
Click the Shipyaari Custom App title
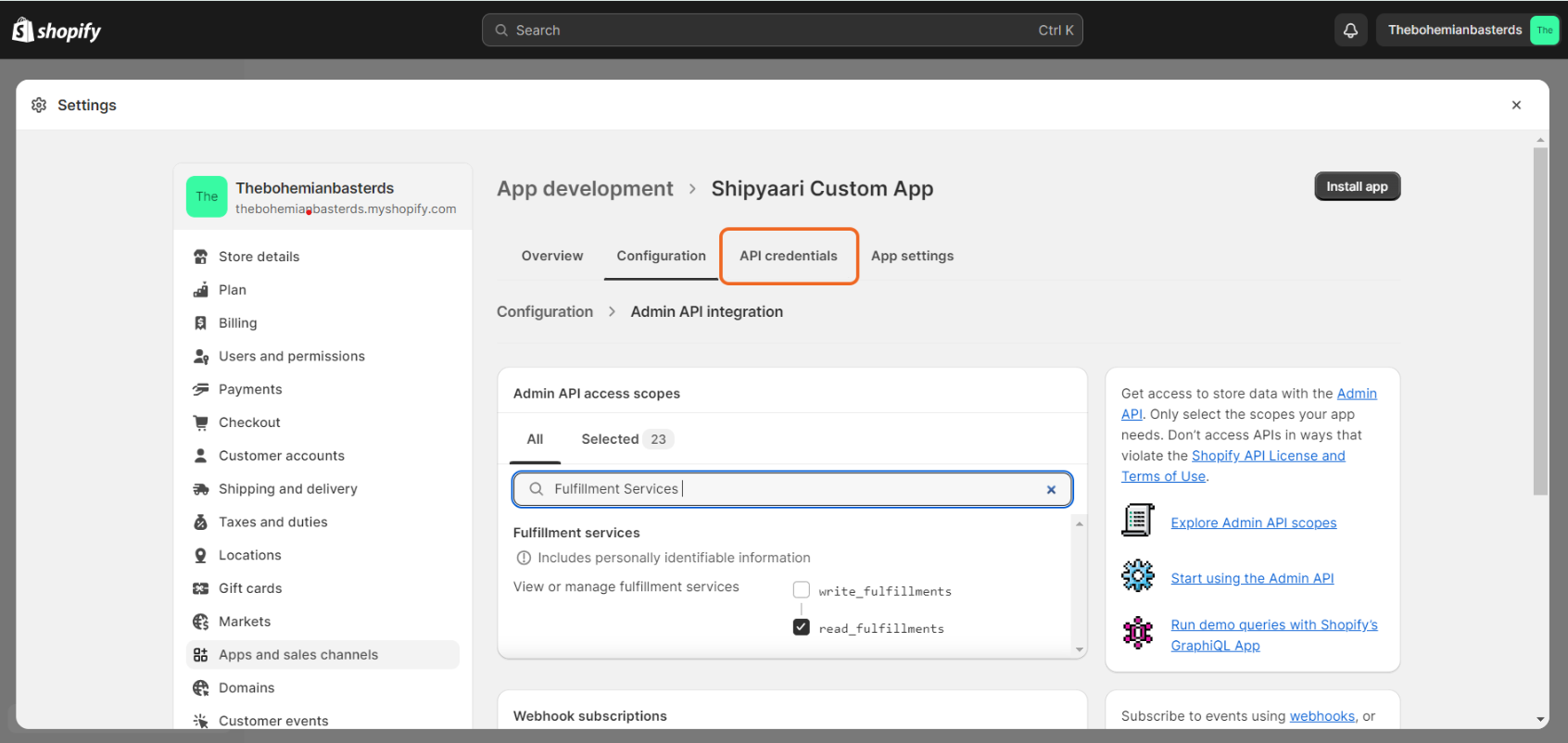click(822, 189)
